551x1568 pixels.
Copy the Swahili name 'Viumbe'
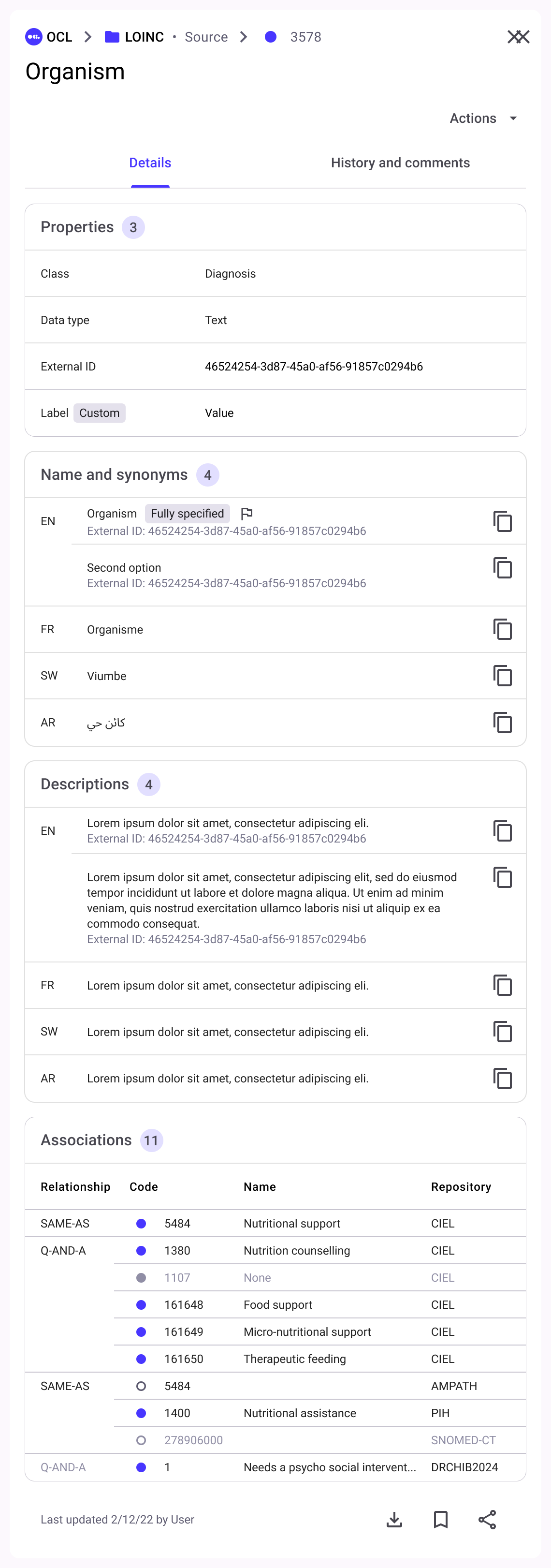point(502,676)
